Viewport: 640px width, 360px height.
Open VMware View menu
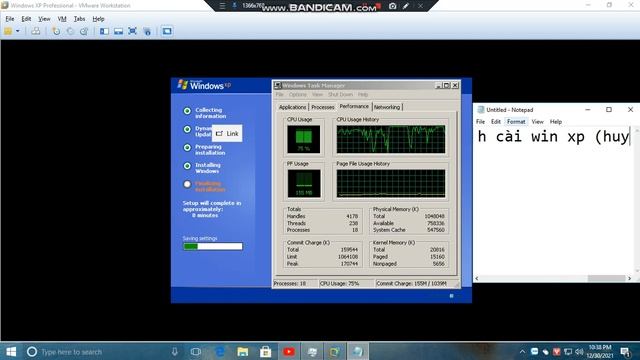(44, 19)
